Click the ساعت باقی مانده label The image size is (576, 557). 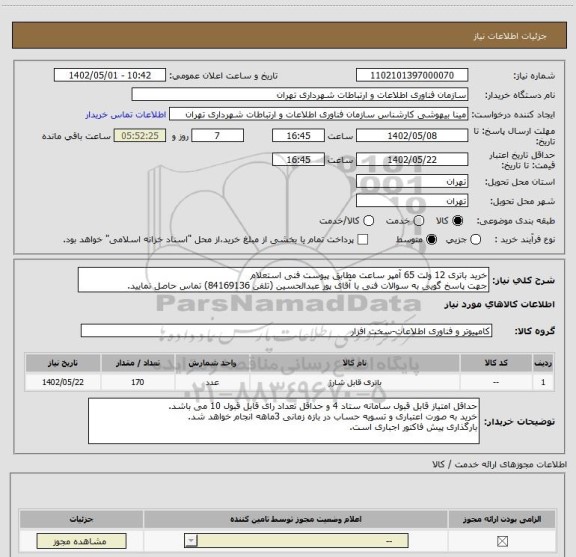click(76, 136)
